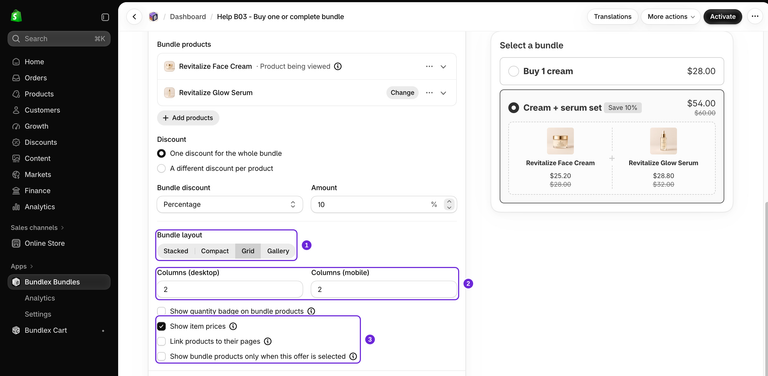
Task: Click Change button for Glow Serum
Action: 402,93
